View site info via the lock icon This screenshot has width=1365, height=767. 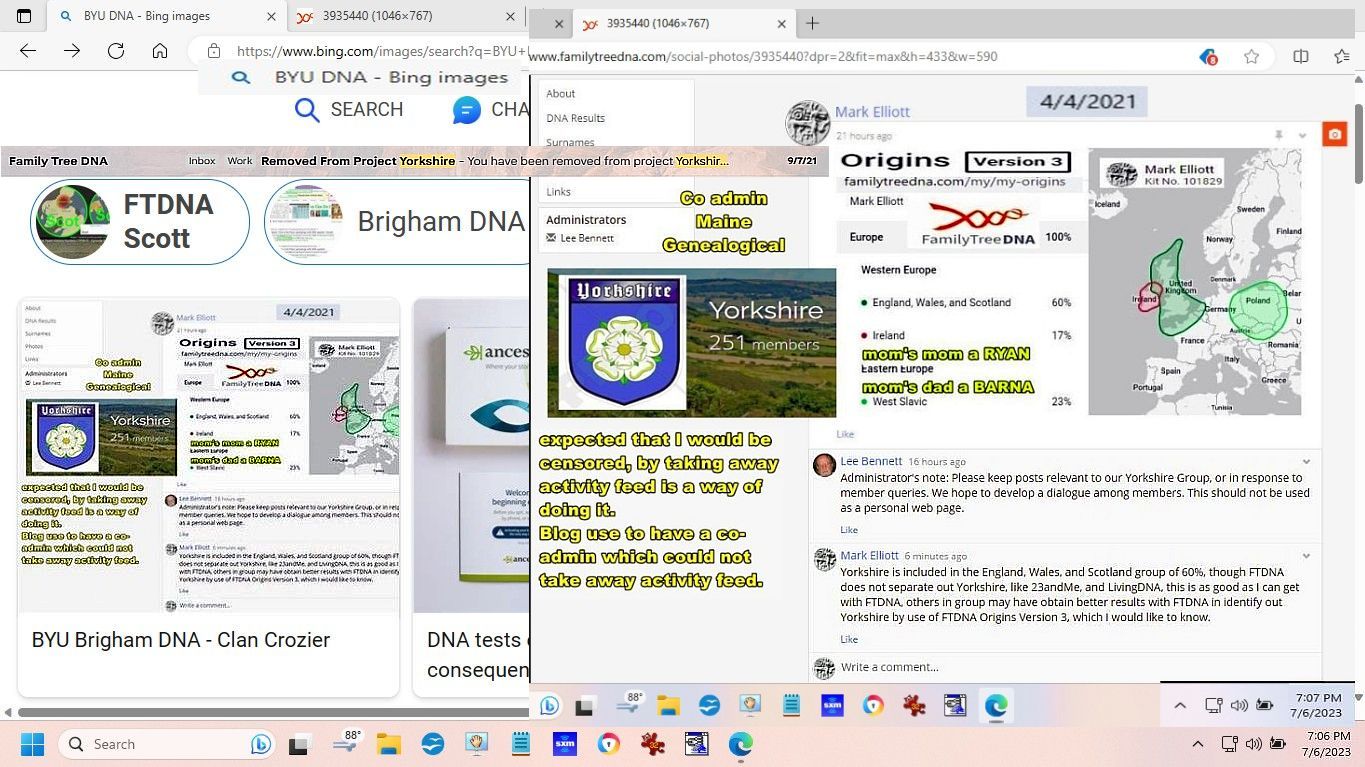pos(214,51)
